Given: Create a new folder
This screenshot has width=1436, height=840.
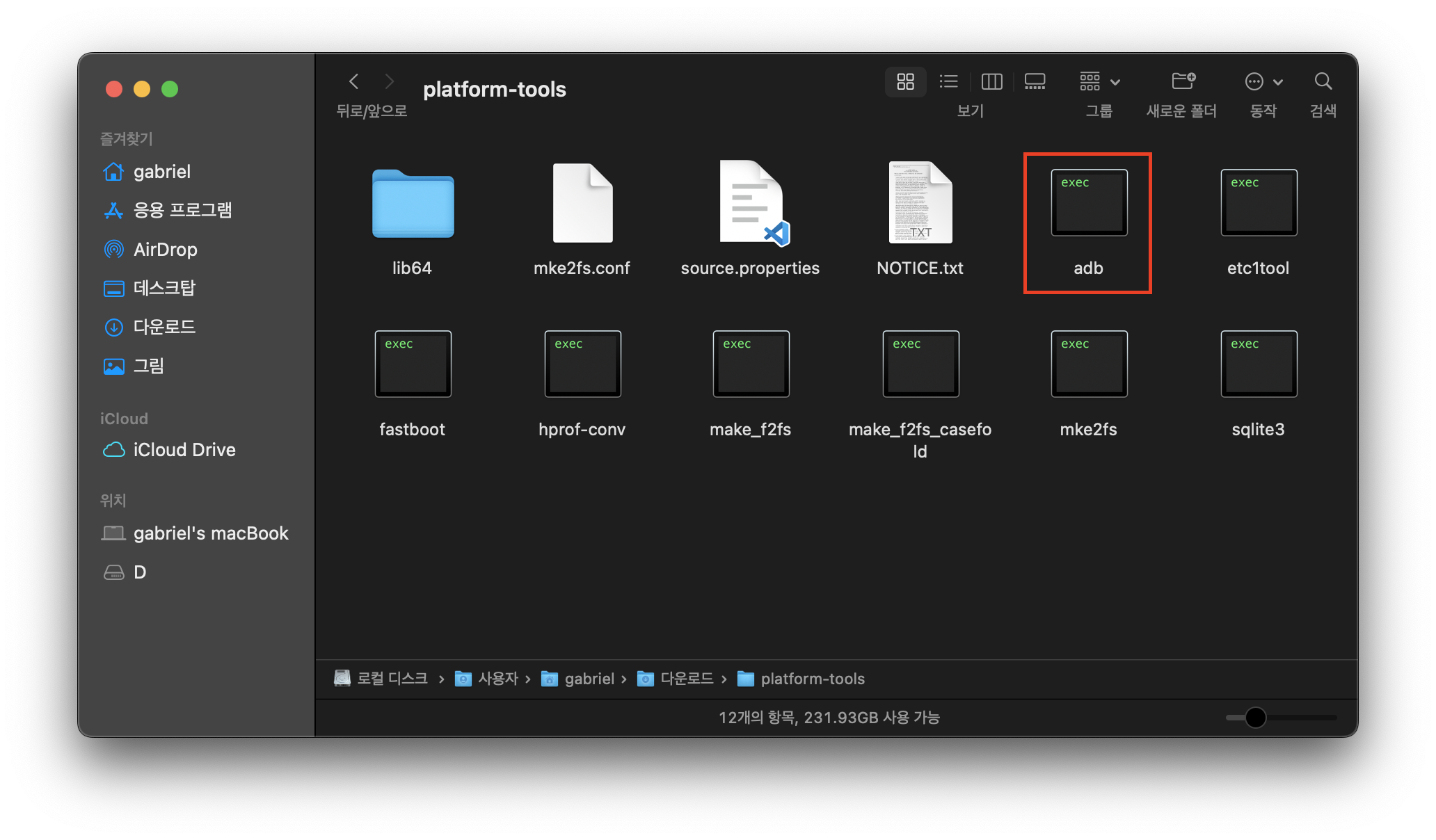Looking at the screenshot, I should tap(1183, 82).
